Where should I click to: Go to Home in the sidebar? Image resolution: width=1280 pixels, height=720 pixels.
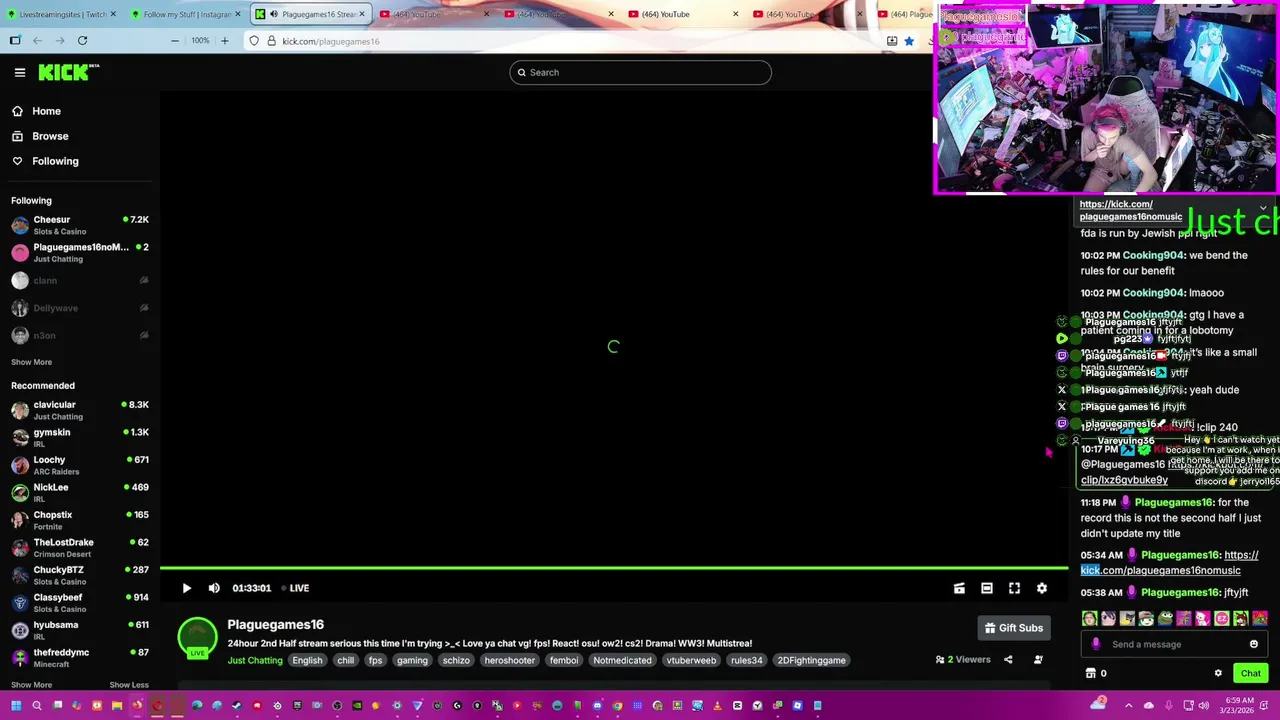coord(46,111)
